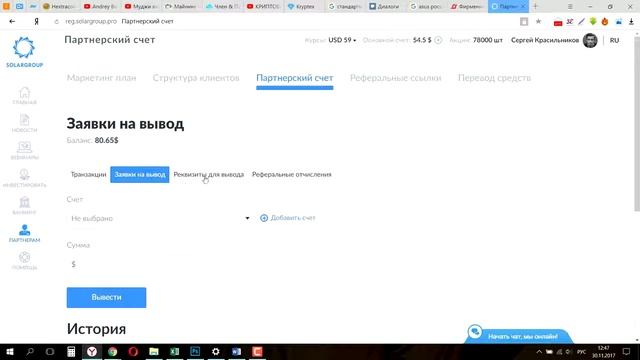
Task: Open new browser tab with plus
Action: (x=536, y=6)
